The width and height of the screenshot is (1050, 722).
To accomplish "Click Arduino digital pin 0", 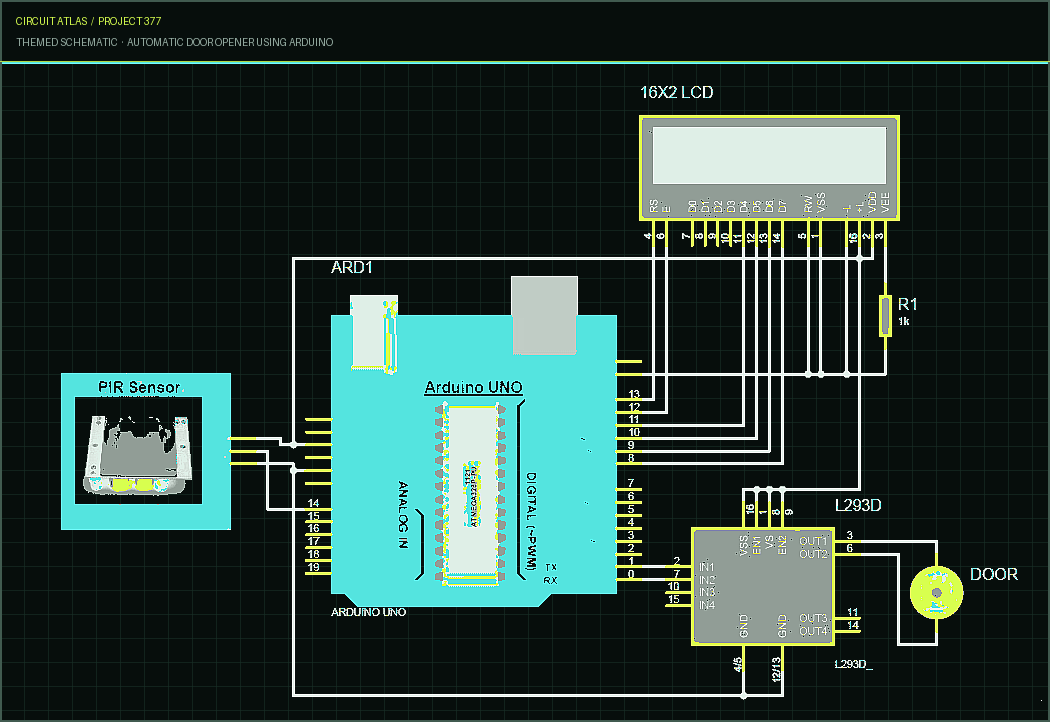I will point(629,577).
